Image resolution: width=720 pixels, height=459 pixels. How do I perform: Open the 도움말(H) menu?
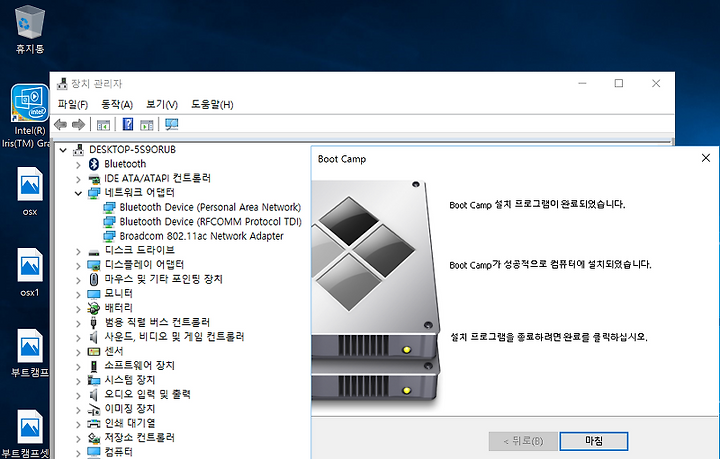pyautogui.click(x=212, y=105)
